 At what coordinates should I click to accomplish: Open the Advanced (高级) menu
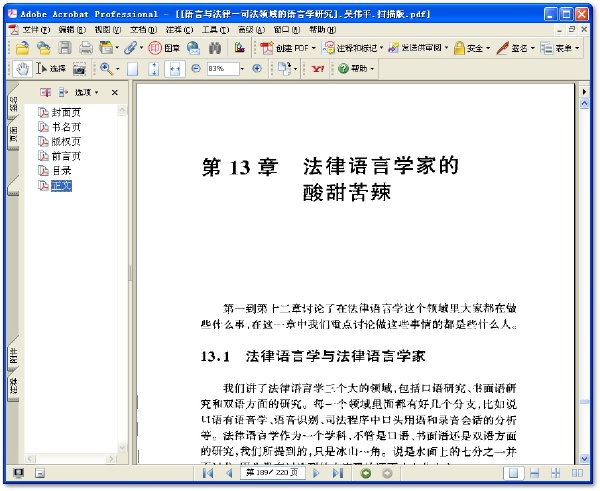tap(251, 29)
